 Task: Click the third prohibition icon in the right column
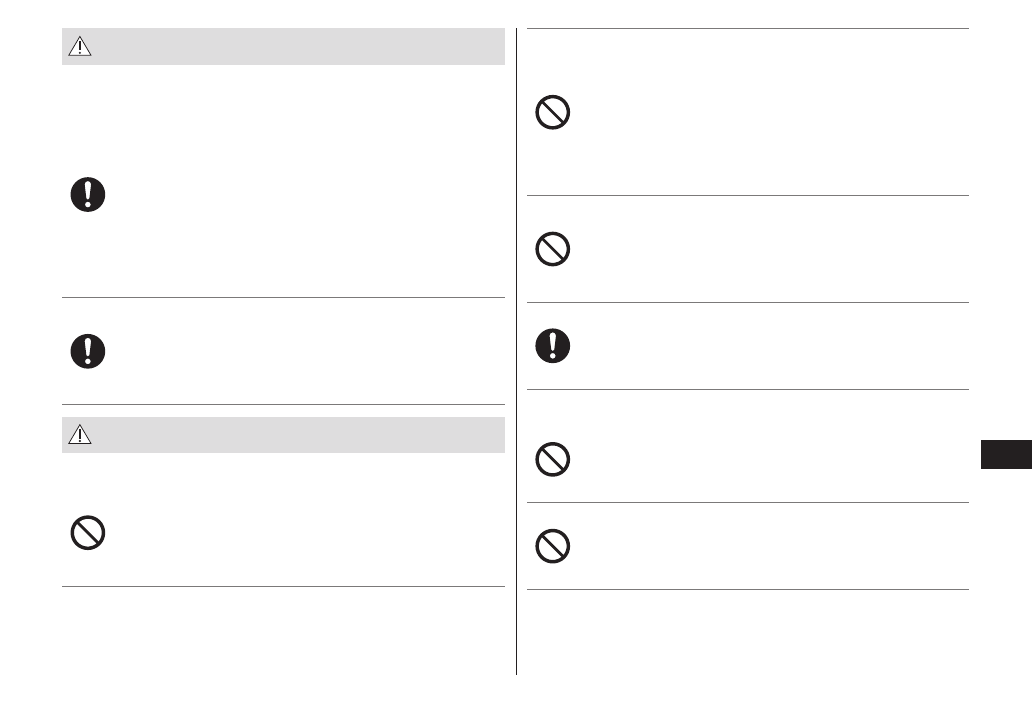tap(553, 459)
